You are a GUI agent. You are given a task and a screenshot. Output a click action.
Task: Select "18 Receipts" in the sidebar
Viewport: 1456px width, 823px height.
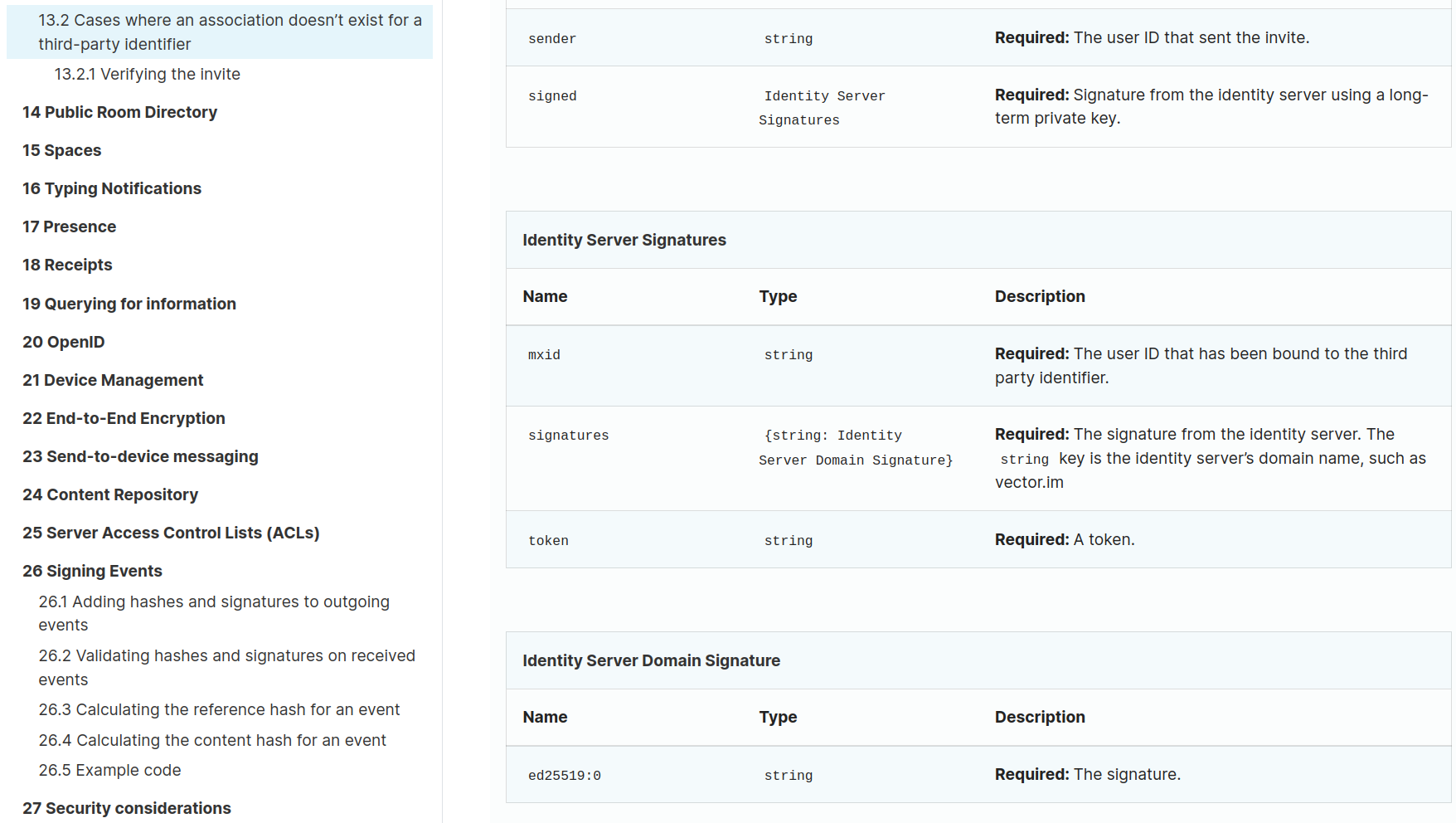66,265
